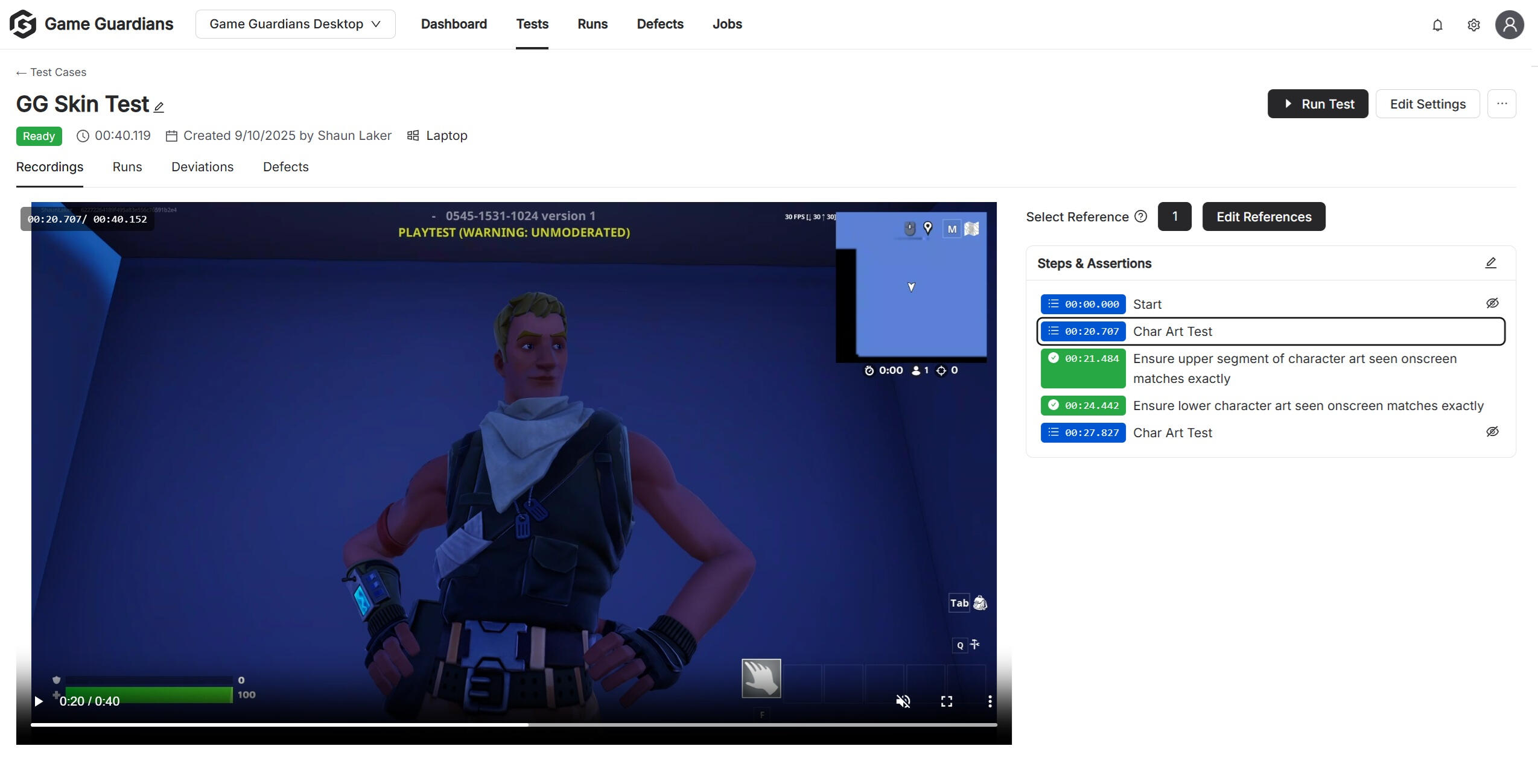Switch to the Defects tab under test
The width and height of the screenshot is (1538, 784).
click(285, 167)
